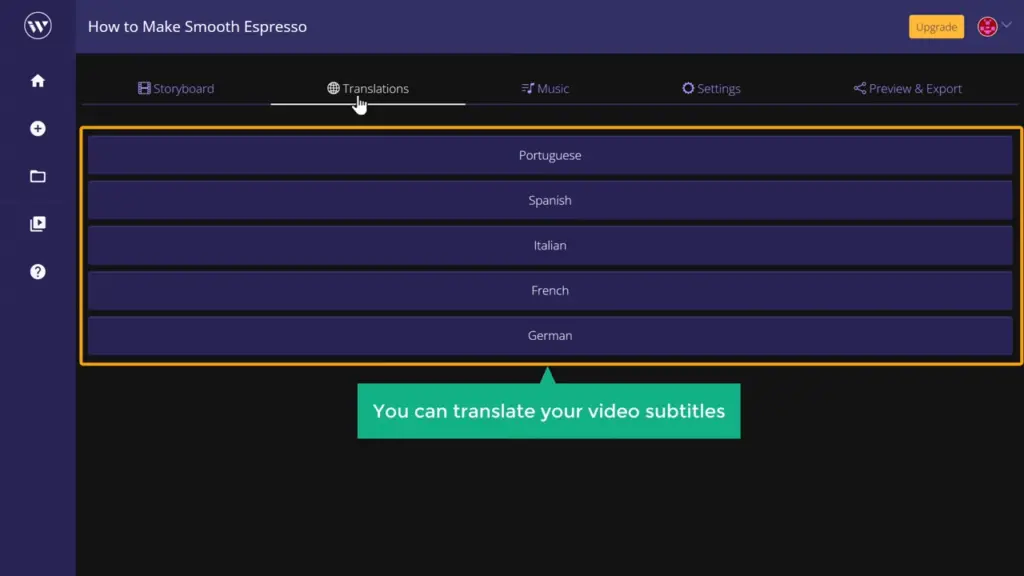
Task: Open the video library icon in sidebar
Action: click(38, 224)
